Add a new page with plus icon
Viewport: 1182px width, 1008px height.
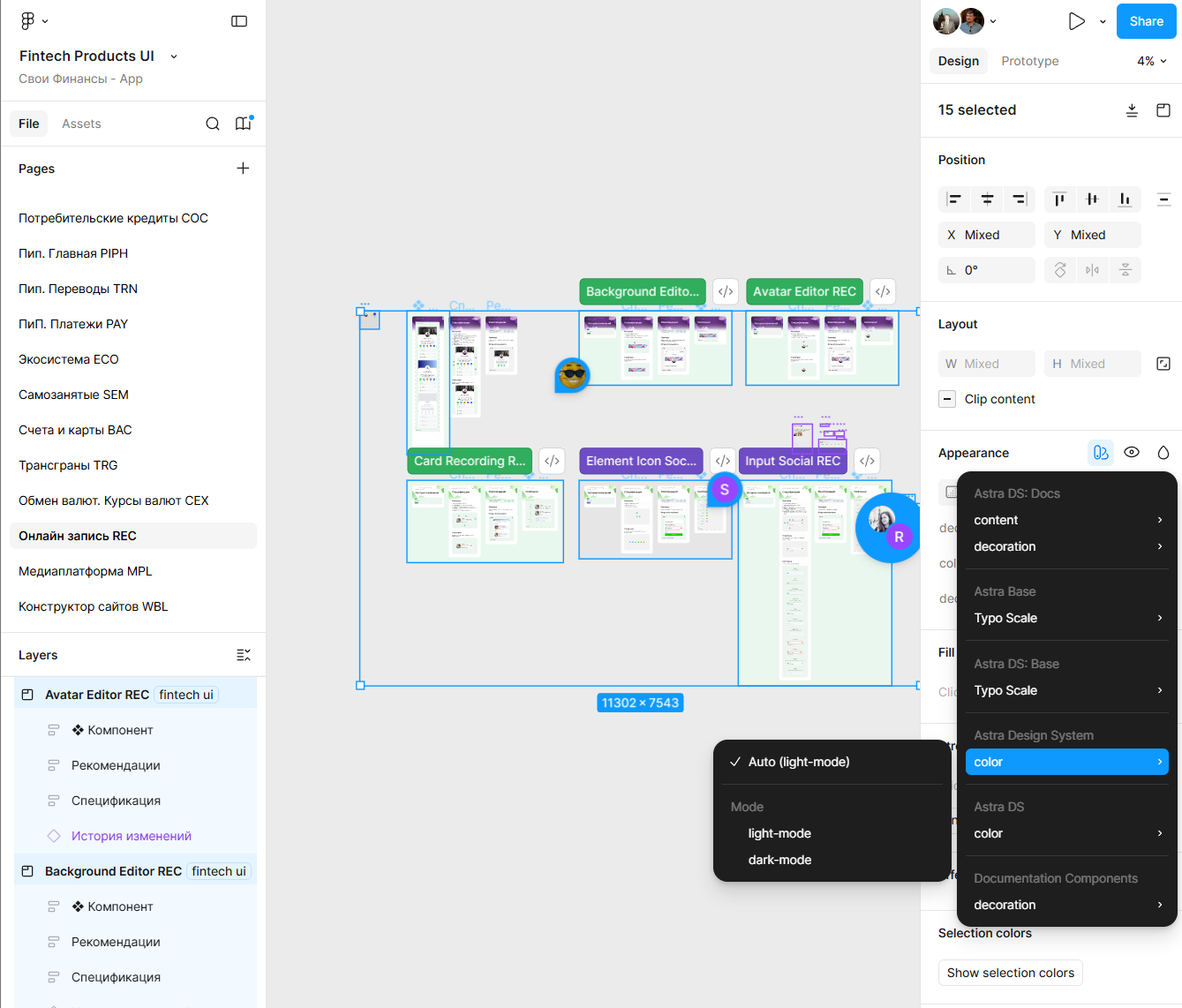243,169
